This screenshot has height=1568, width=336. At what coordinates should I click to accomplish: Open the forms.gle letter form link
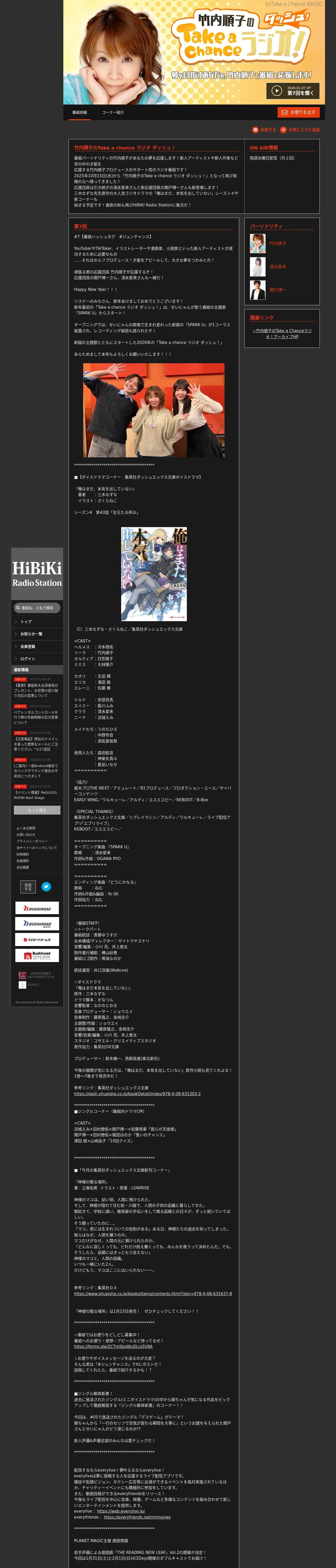pos(113,1346)
